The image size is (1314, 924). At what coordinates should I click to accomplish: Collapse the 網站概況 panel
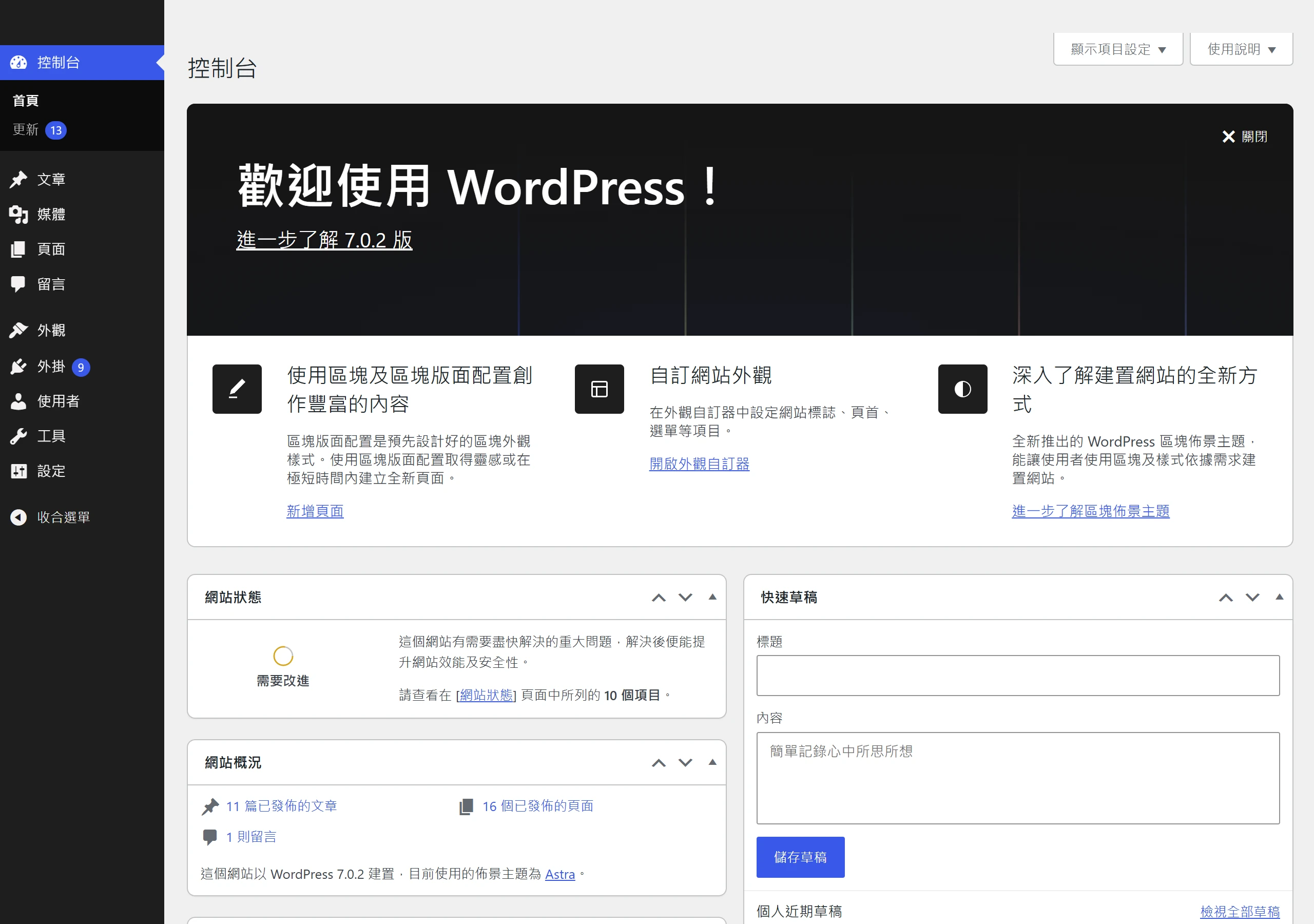tap(712, 762)
